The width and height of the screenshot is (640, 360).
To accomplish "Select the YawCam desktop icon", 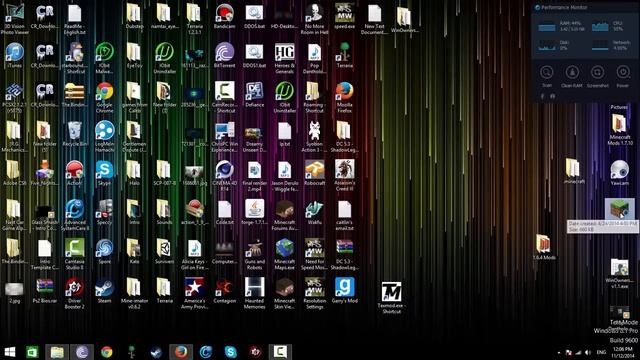I will click(620, 173).
